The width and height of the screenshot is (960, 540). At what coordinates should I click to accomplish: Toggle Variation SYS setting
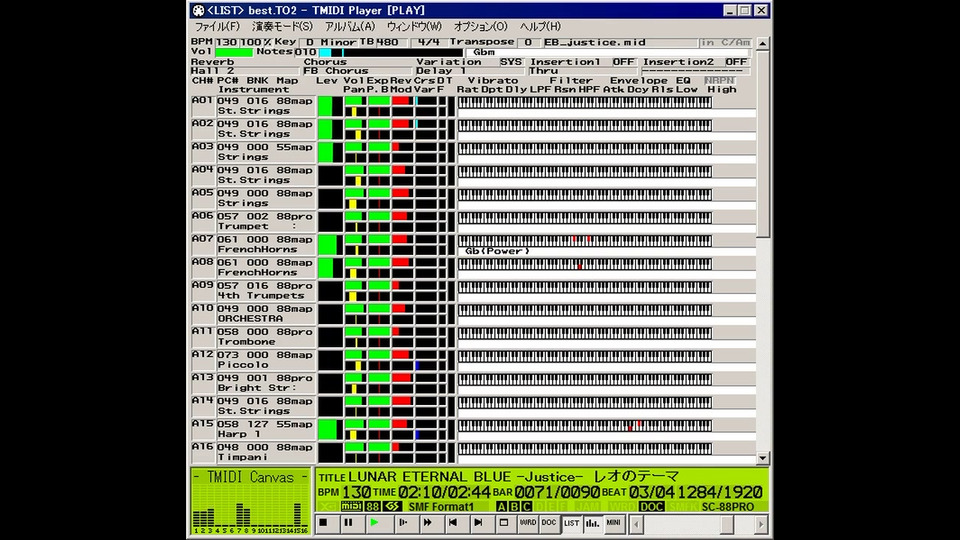tap(511, 62)
